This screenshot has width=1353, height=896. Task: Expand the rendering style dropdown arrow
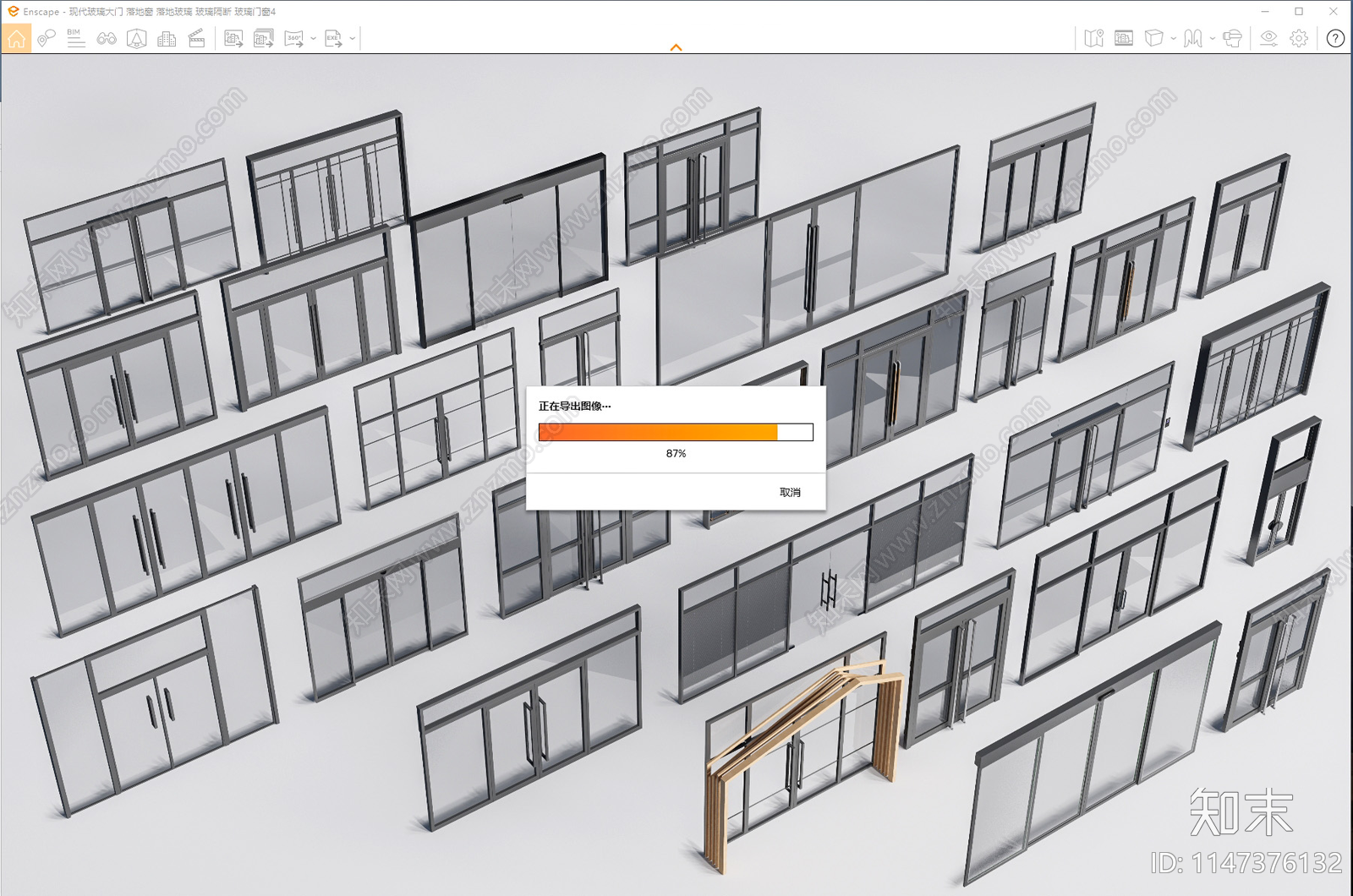click(x=1173, y=38)
